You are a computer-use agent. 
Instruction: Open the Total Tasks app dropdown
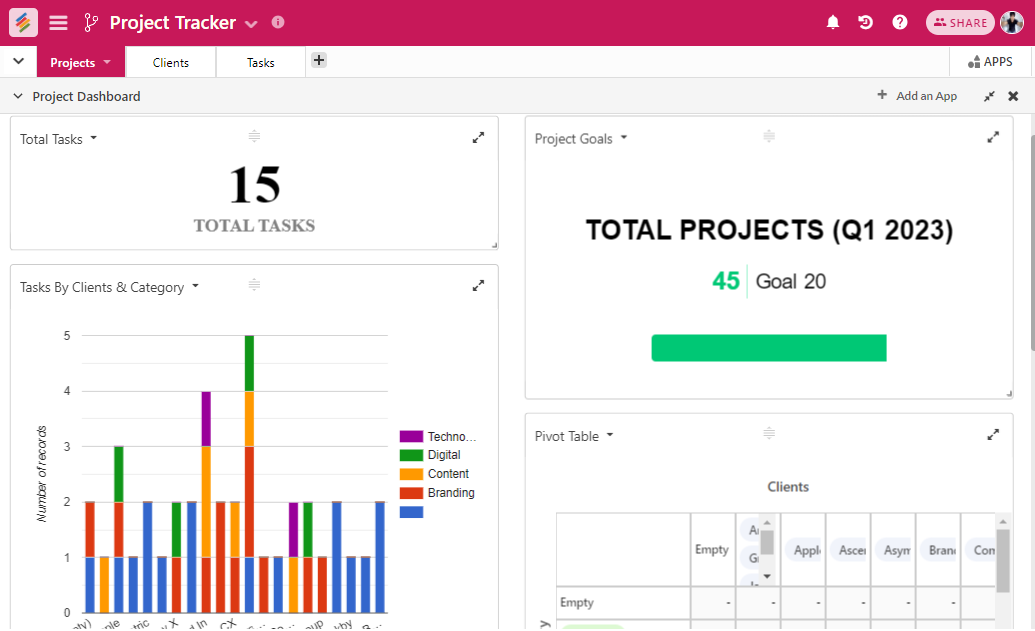[93, 138]
